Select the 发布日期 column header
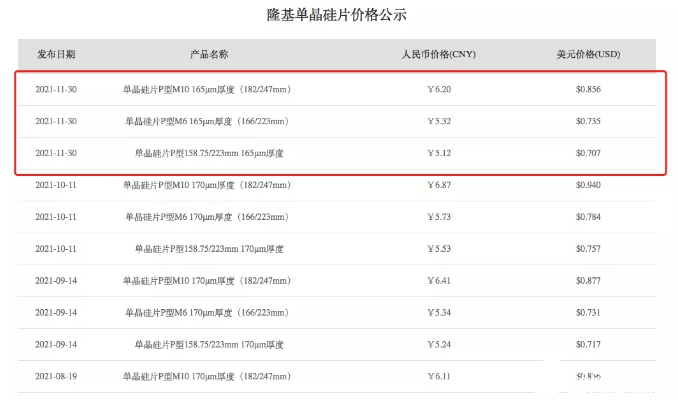Viewport: 678px width, 404px height. [x=56, y=55]
